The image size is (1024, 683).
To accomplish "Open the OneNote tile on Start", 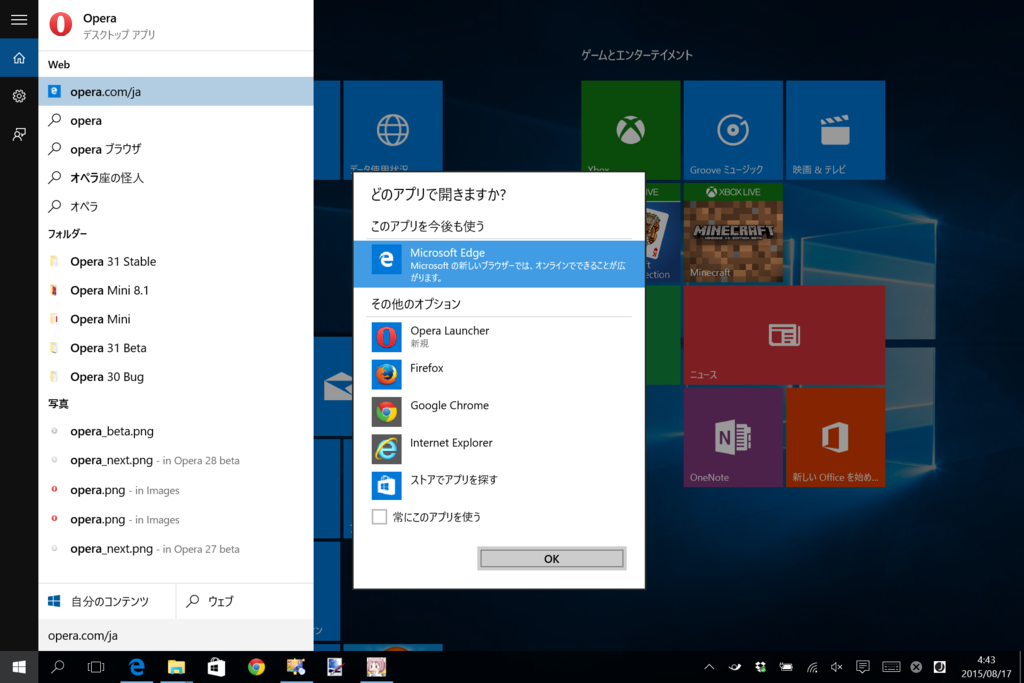I will click(733, 437).
